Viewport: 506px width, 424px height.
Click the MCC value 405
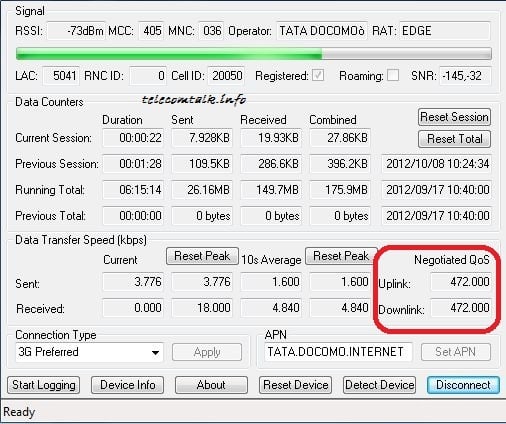point(152,31)
